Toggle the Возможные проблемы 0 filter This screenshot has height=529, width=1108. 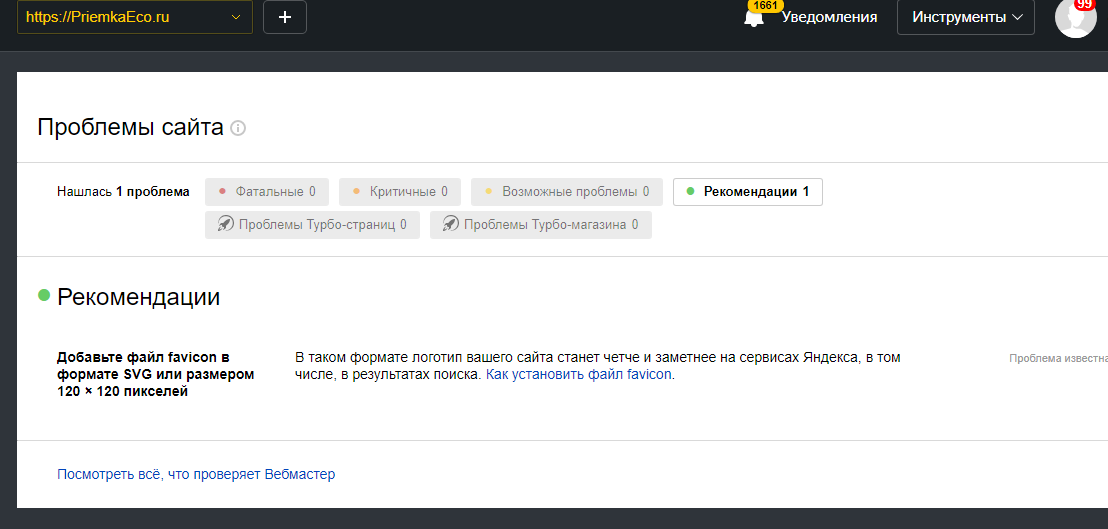point(567,192)
